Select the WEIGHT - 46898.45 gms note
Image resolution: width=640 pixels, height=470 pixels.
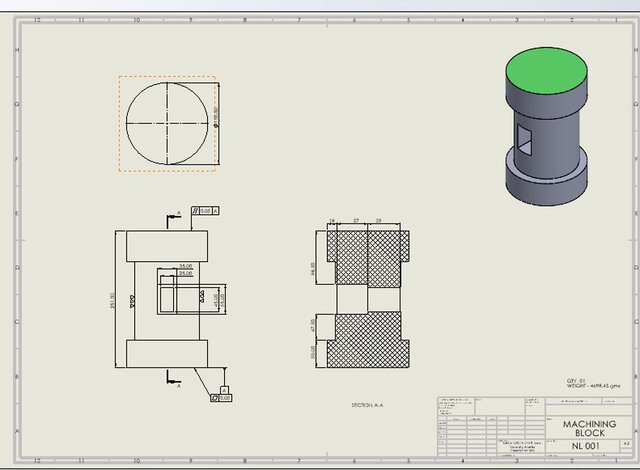point(593,386)
